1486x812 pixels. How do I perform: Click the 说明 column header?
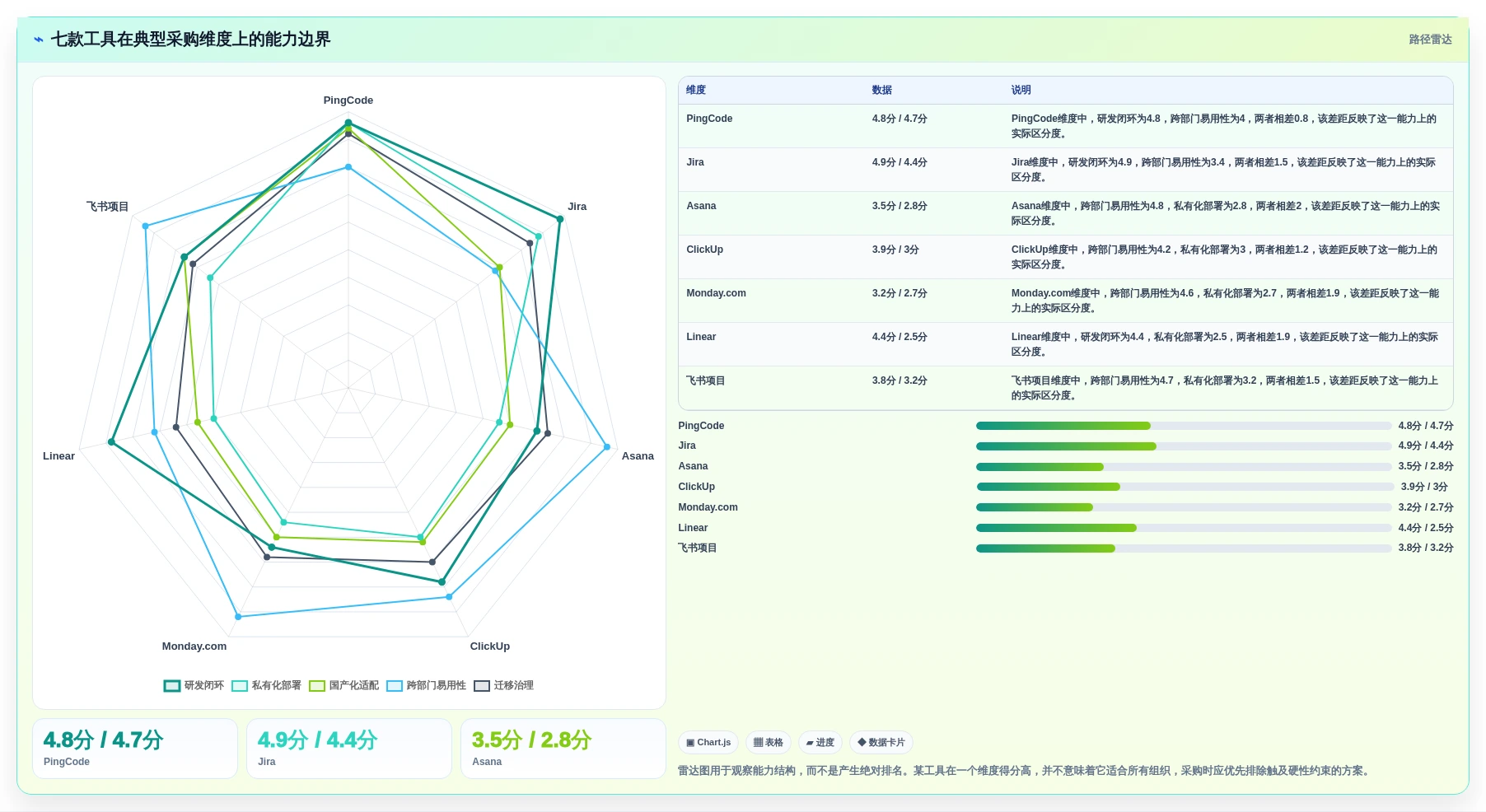tap(1021, 91)
